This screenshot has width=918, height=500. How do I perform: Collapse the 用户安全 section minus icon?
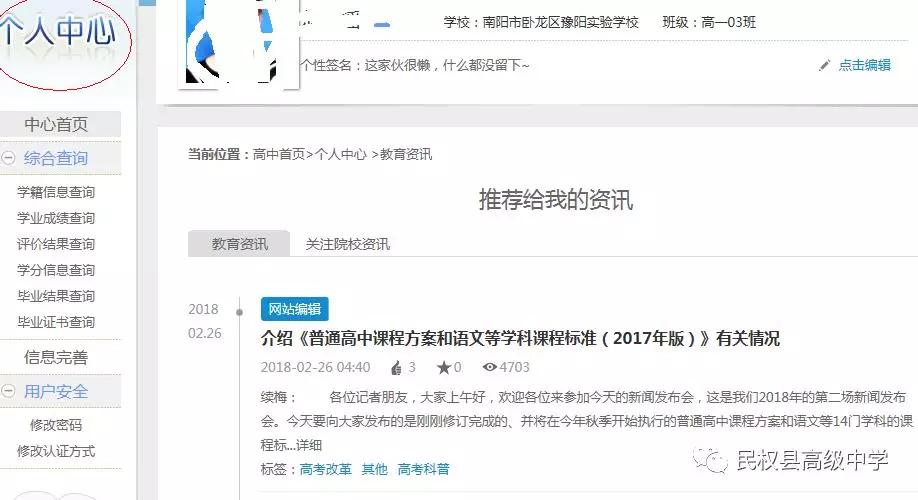(x=8, y=391)
